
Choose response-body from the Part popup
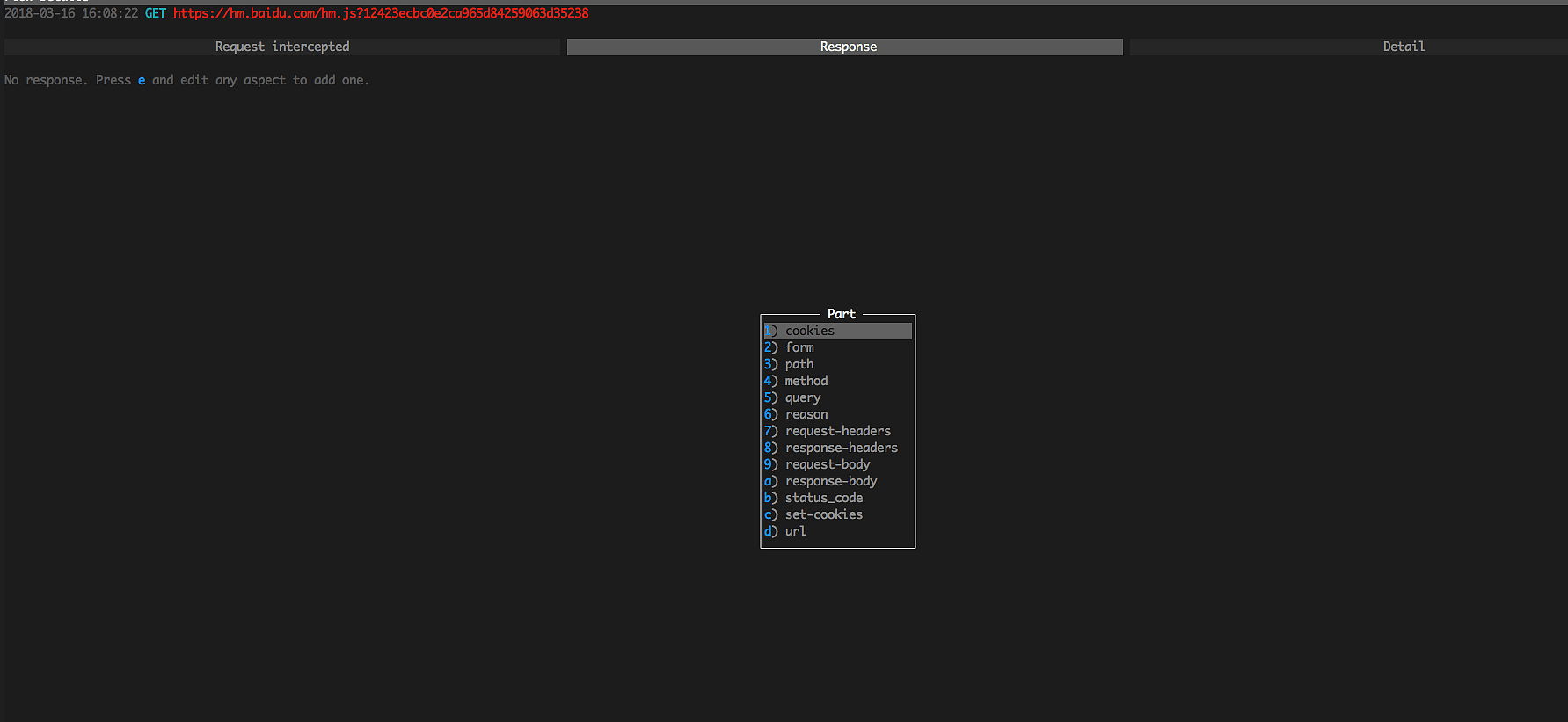[830, 481]
